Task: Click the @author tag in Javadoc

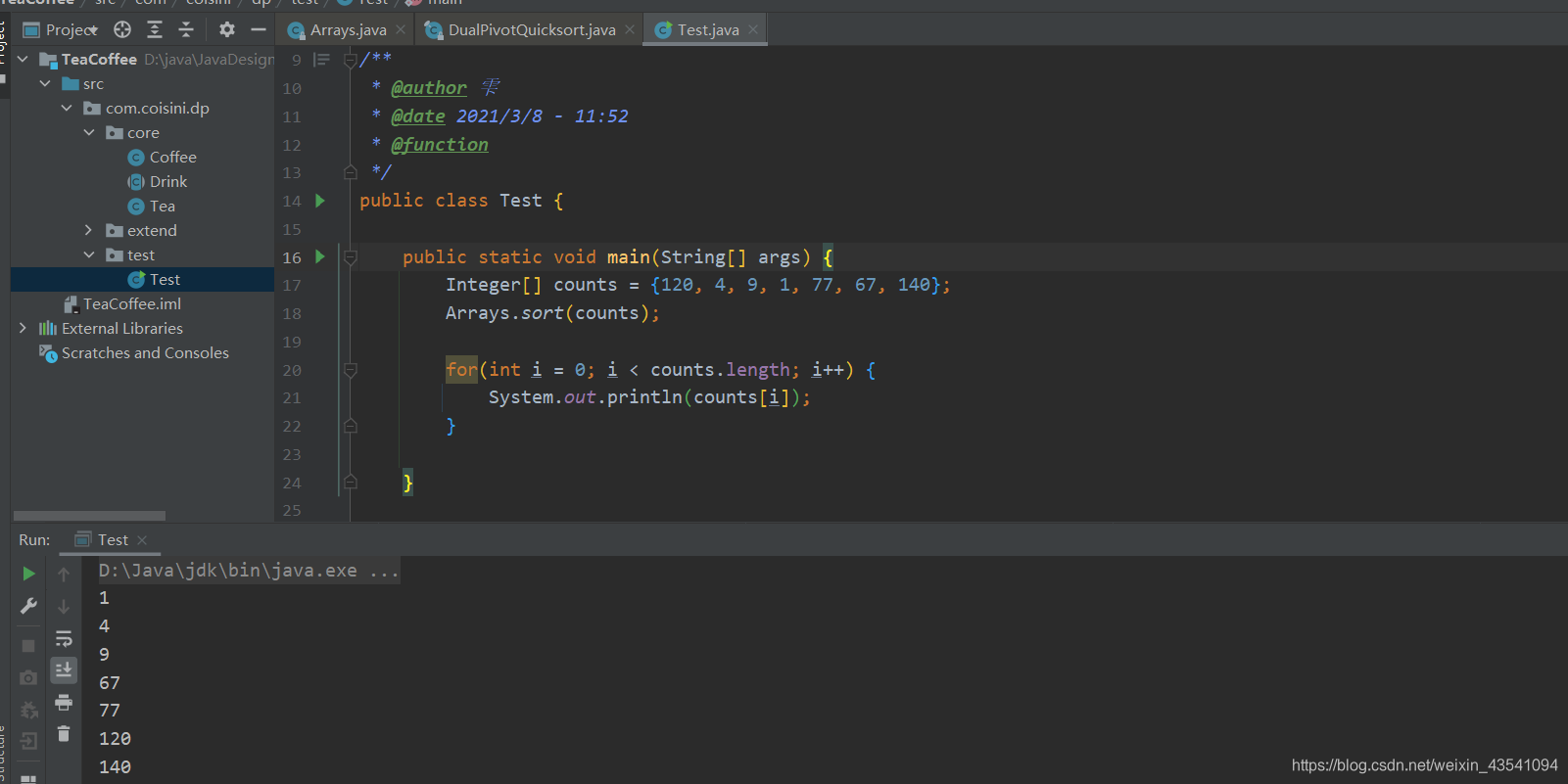Action: tap(429, 88)
